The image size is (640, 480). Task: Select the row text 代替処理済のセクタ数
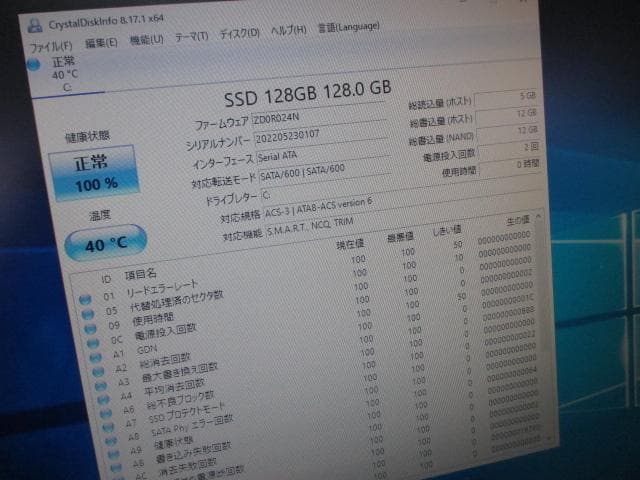point(177,301)
